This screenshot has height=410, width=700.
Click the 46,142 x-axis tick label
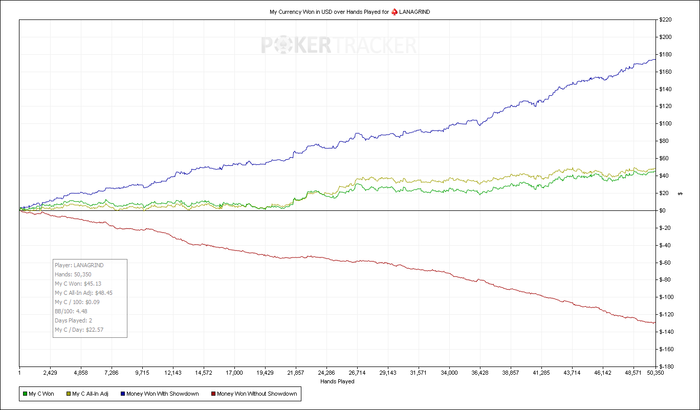[x=603, y=372]
